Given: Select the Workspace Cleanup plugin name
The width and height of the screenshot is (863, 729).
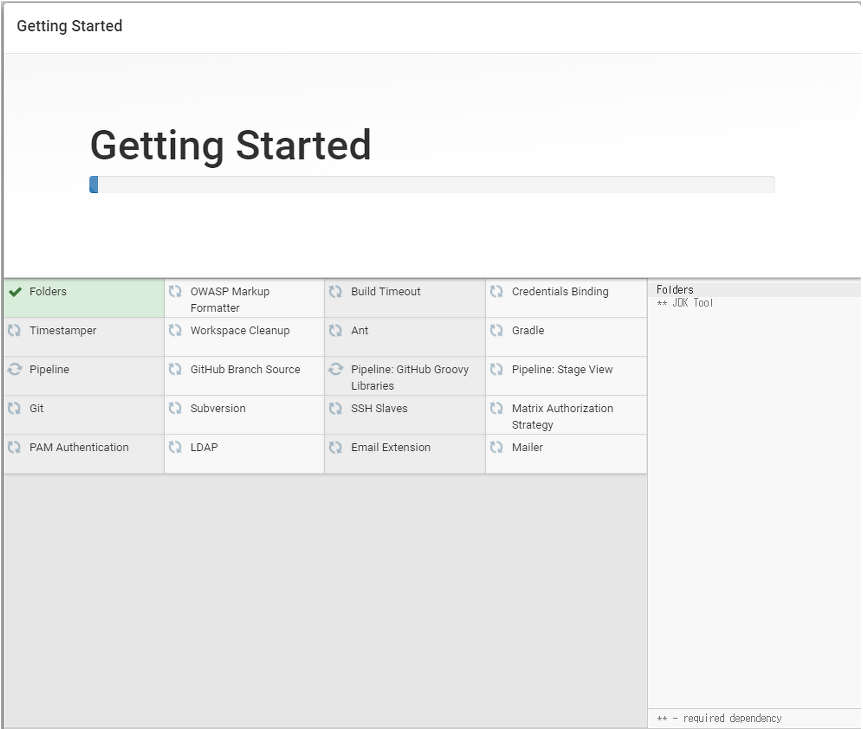Looking at the screenshot, I should click(x=240, y=331).
